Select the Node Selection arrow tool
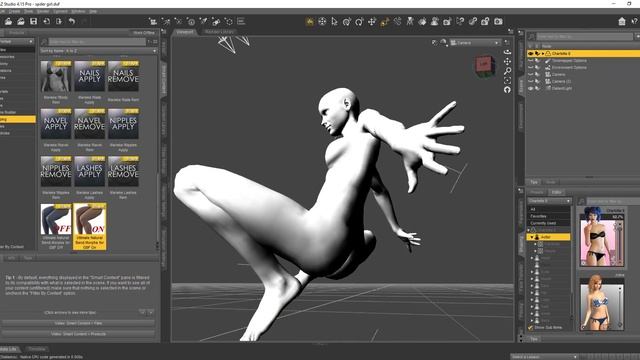This screenshot has width=640, height=360. pos(334,21)
